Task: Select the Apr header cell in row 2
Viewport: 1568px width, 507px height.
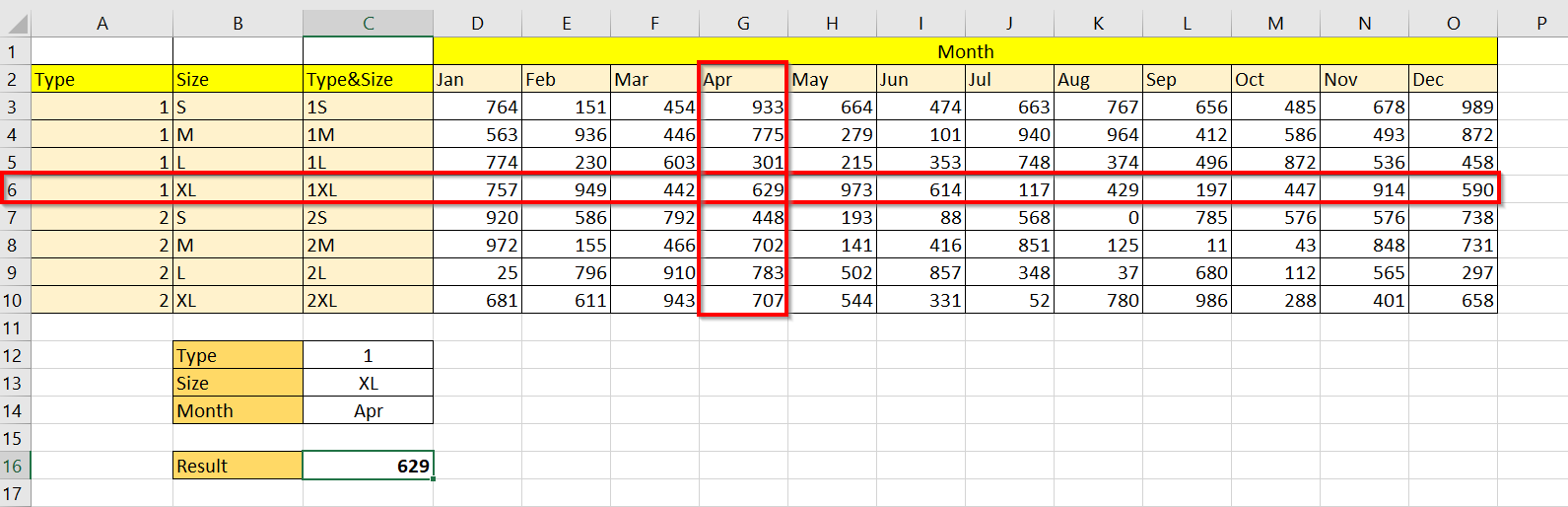Action: point(743,79)
